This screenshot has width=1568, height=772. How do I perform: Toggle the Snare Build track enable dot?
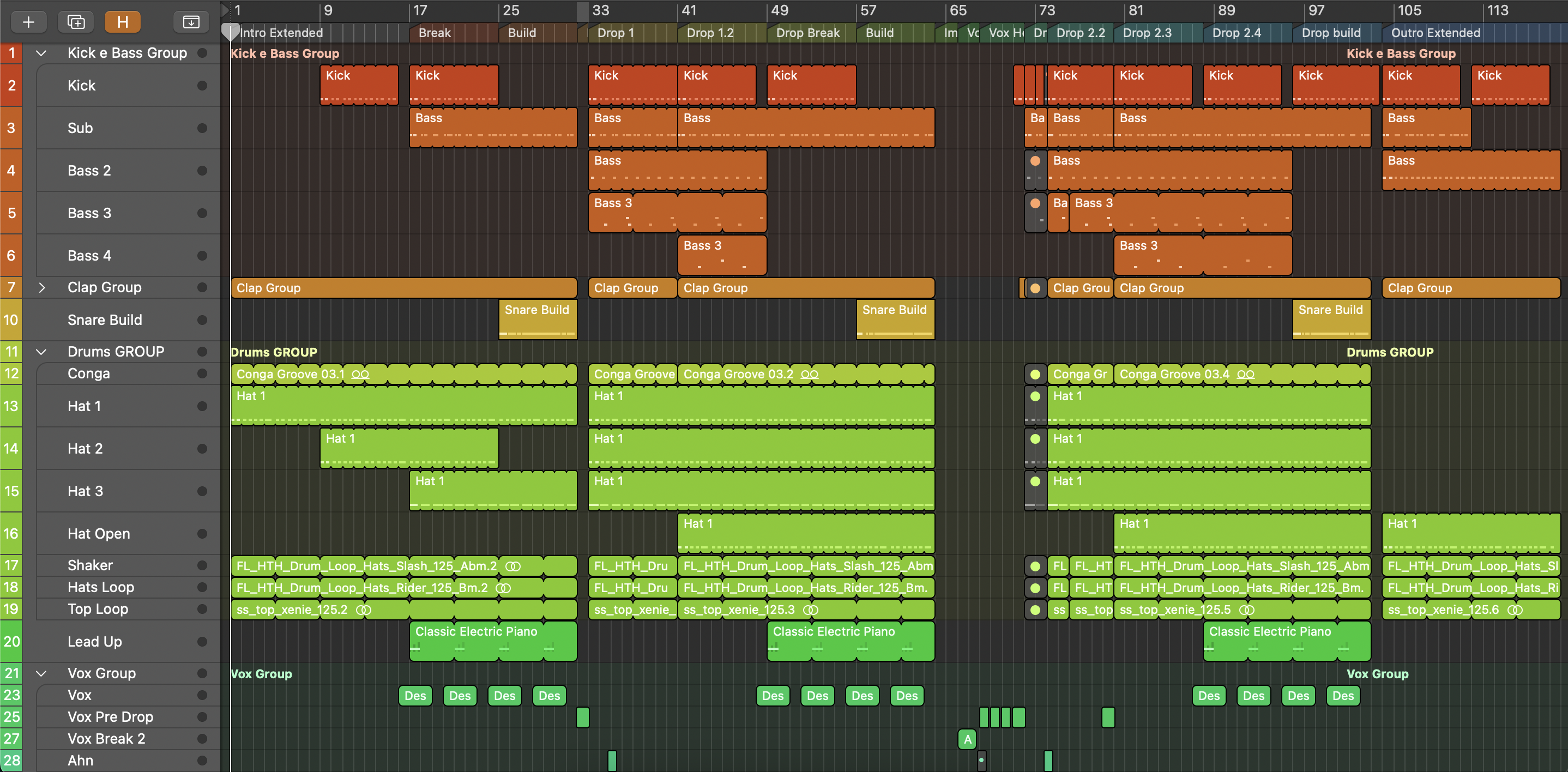[x=202, y=320]
